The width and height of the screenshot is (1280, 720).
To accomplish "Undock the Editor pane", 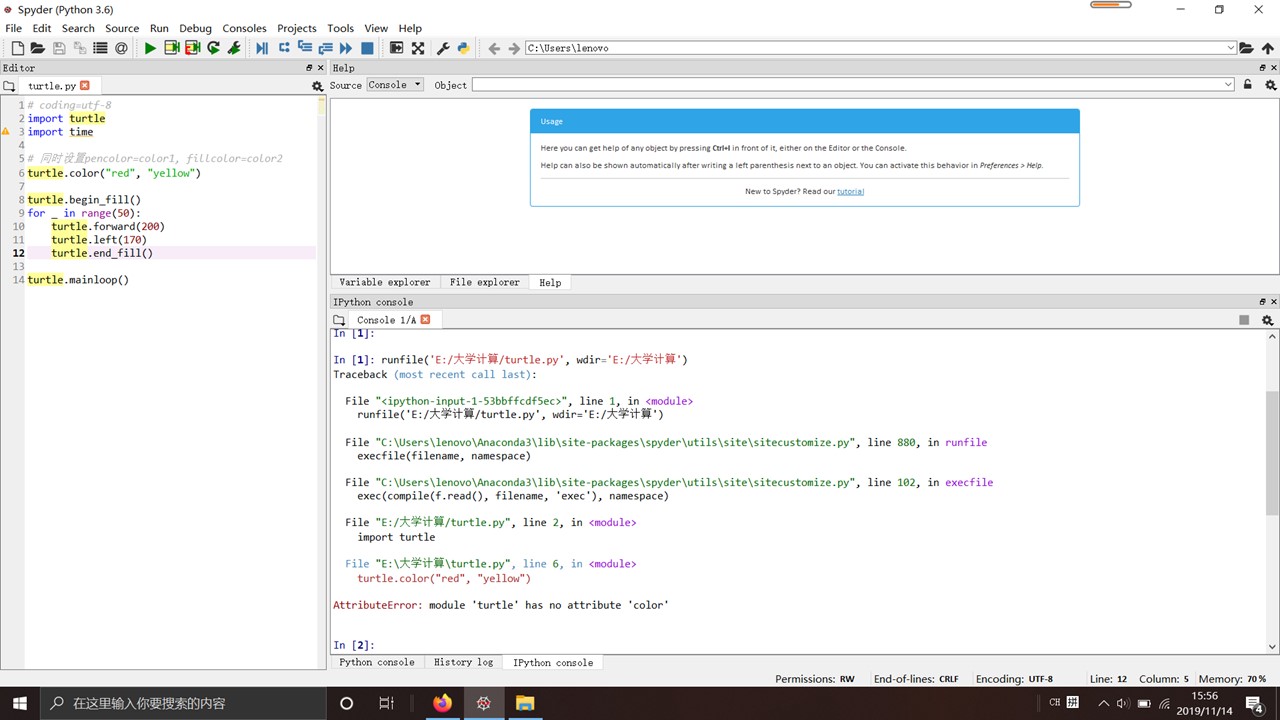I will (309, 68).
